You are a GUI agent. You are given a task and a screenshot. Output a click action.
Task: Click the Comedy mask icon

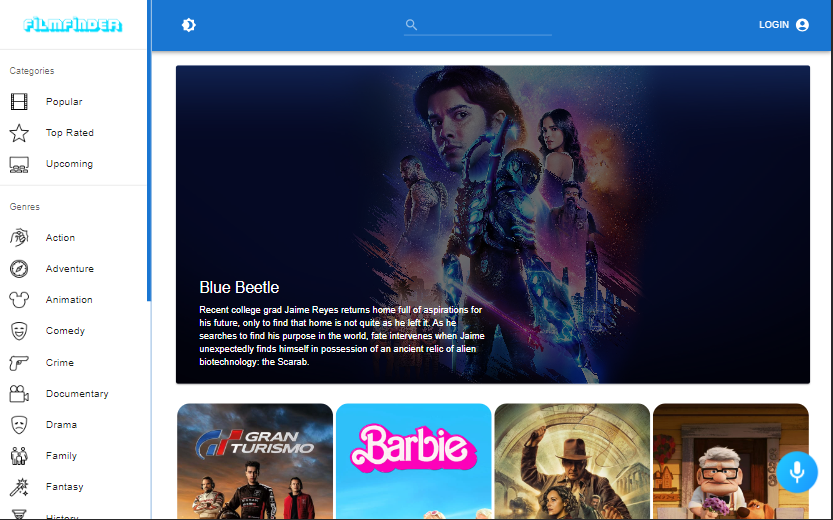tap(19, 331)
